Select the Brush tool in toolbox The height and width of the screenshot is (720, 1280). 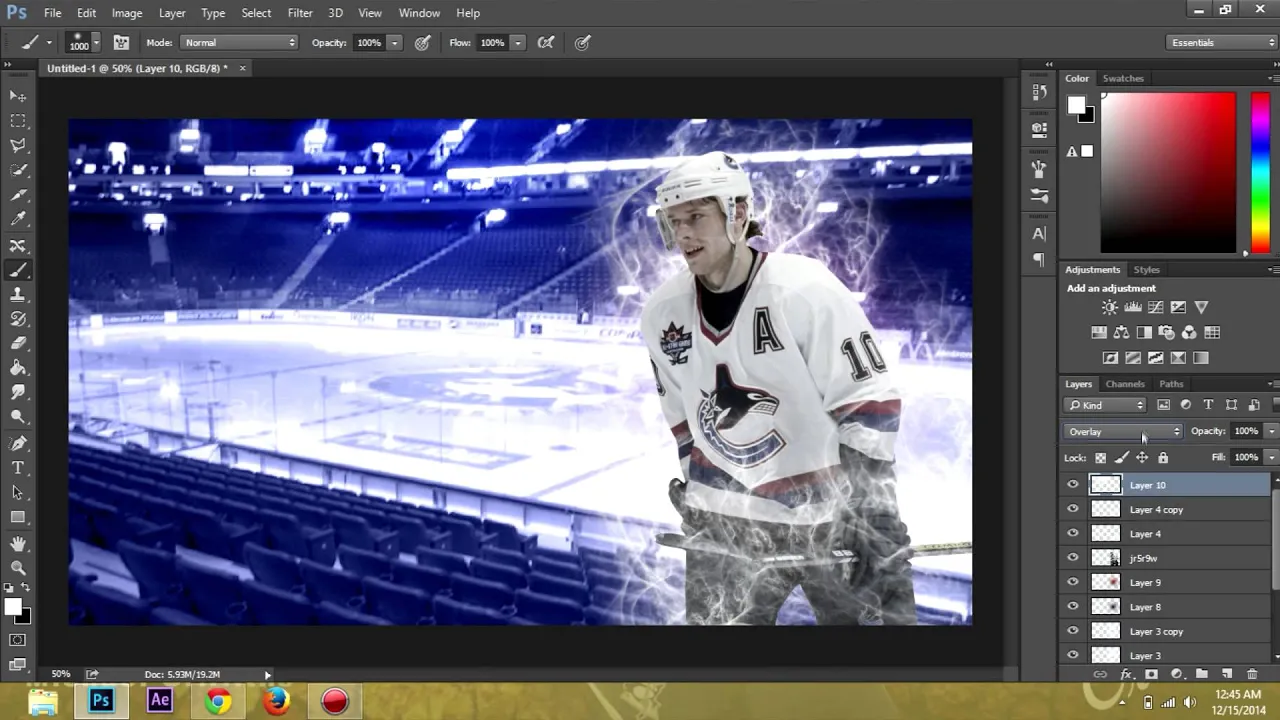click(18, 270)
